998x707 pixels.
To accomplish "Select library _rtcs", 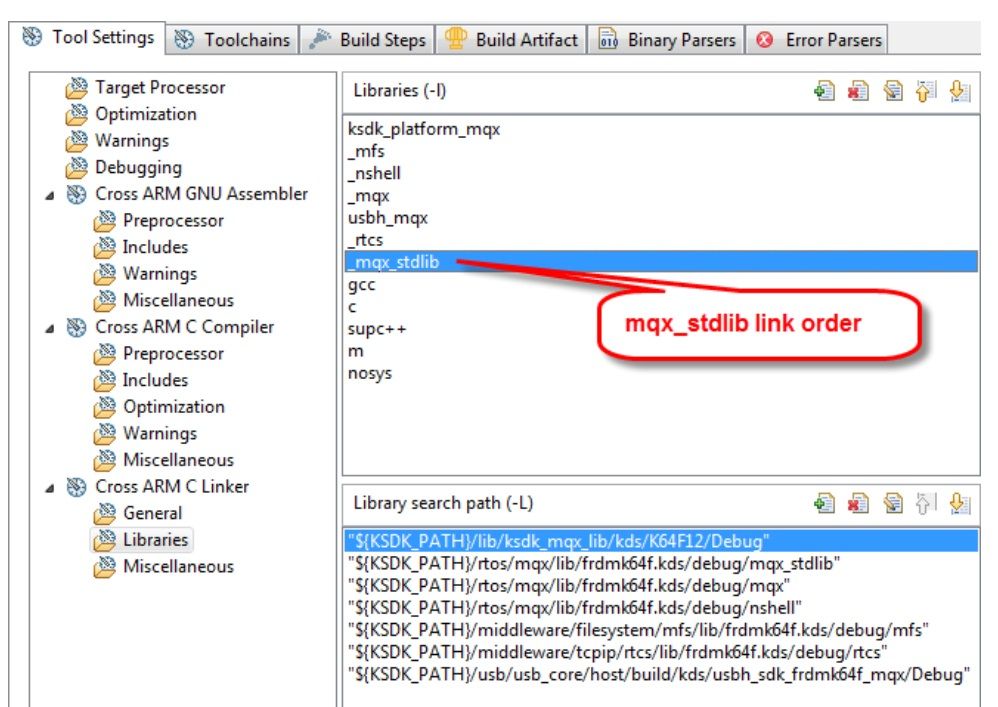I will click(x=661, y=241).
